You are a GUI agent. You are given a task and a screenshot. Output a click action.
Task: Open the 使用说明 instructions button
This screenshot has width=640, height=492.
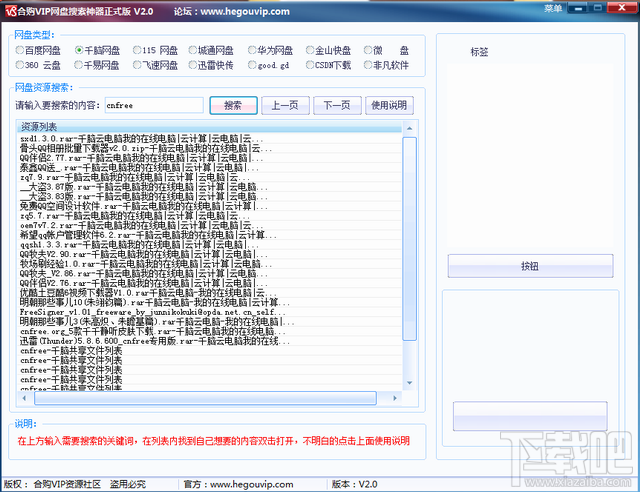click(389, 105)
